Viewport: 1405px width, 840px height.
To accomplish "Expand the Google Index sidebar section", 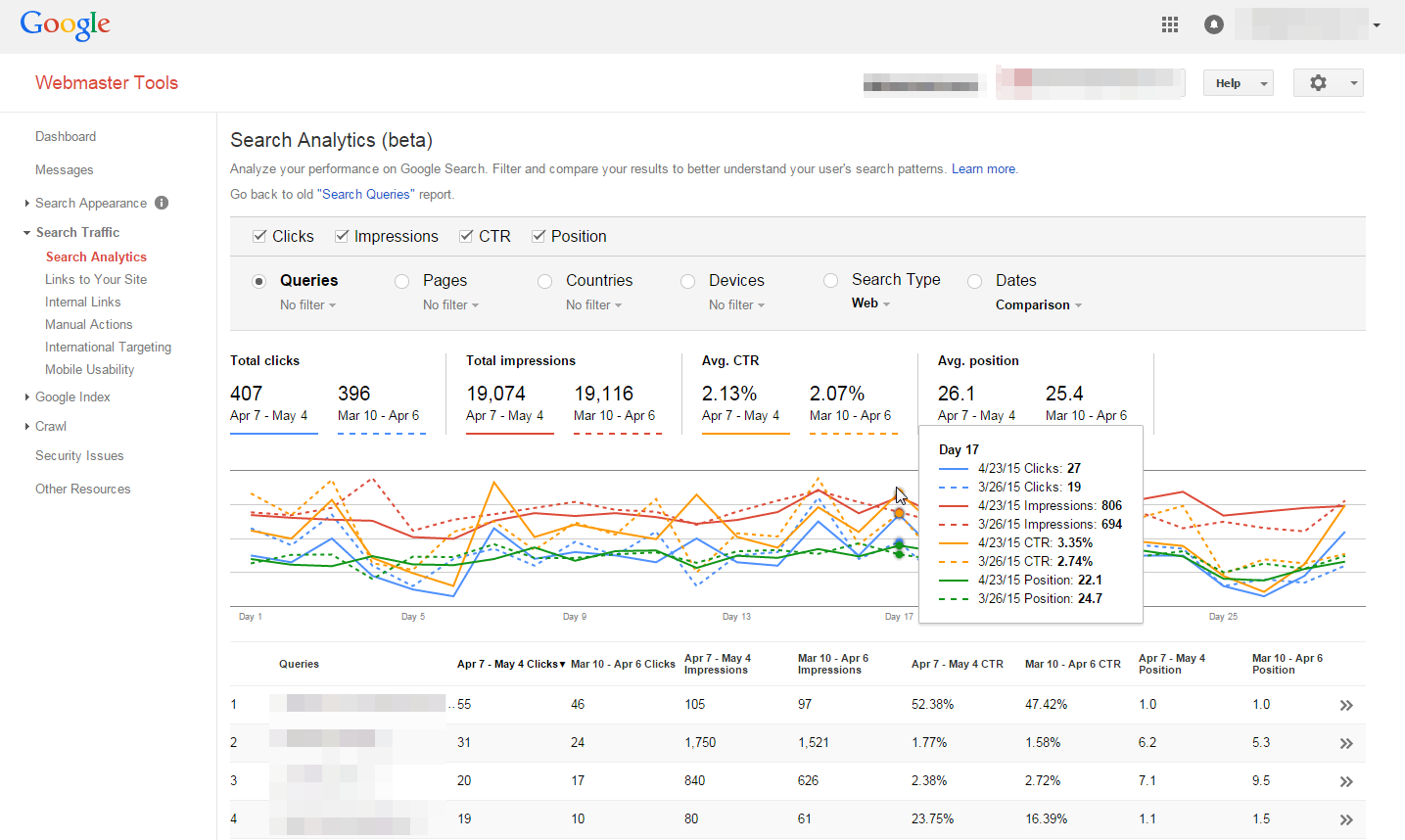I will pyautogui.click(x=72, y=397).
